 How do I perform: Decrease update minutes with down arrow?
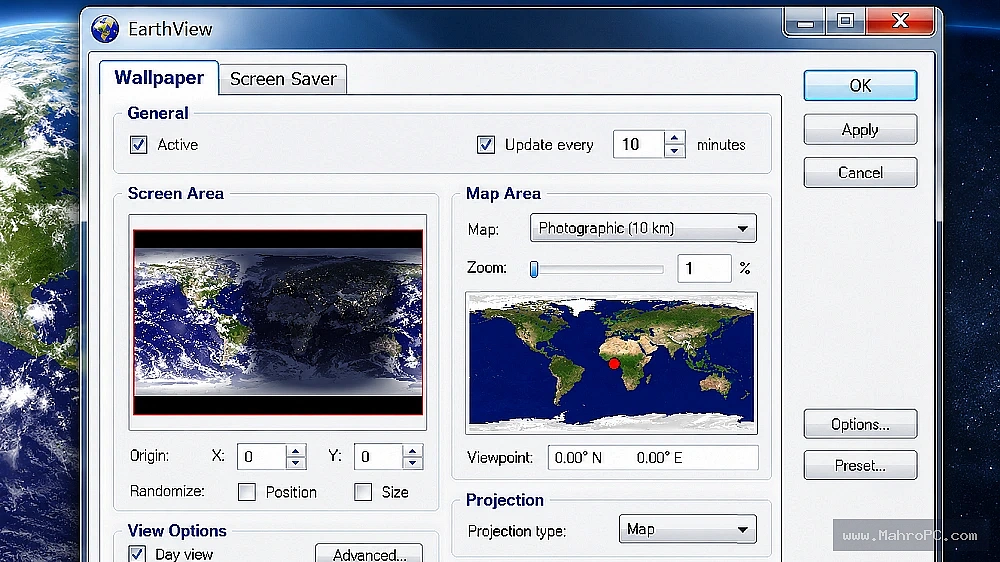coord(674,151)
